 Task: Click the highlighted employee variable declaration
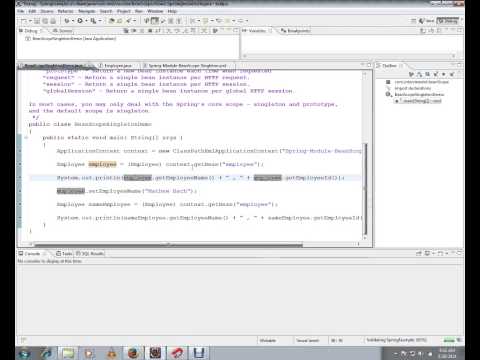[x=102, y=164]
